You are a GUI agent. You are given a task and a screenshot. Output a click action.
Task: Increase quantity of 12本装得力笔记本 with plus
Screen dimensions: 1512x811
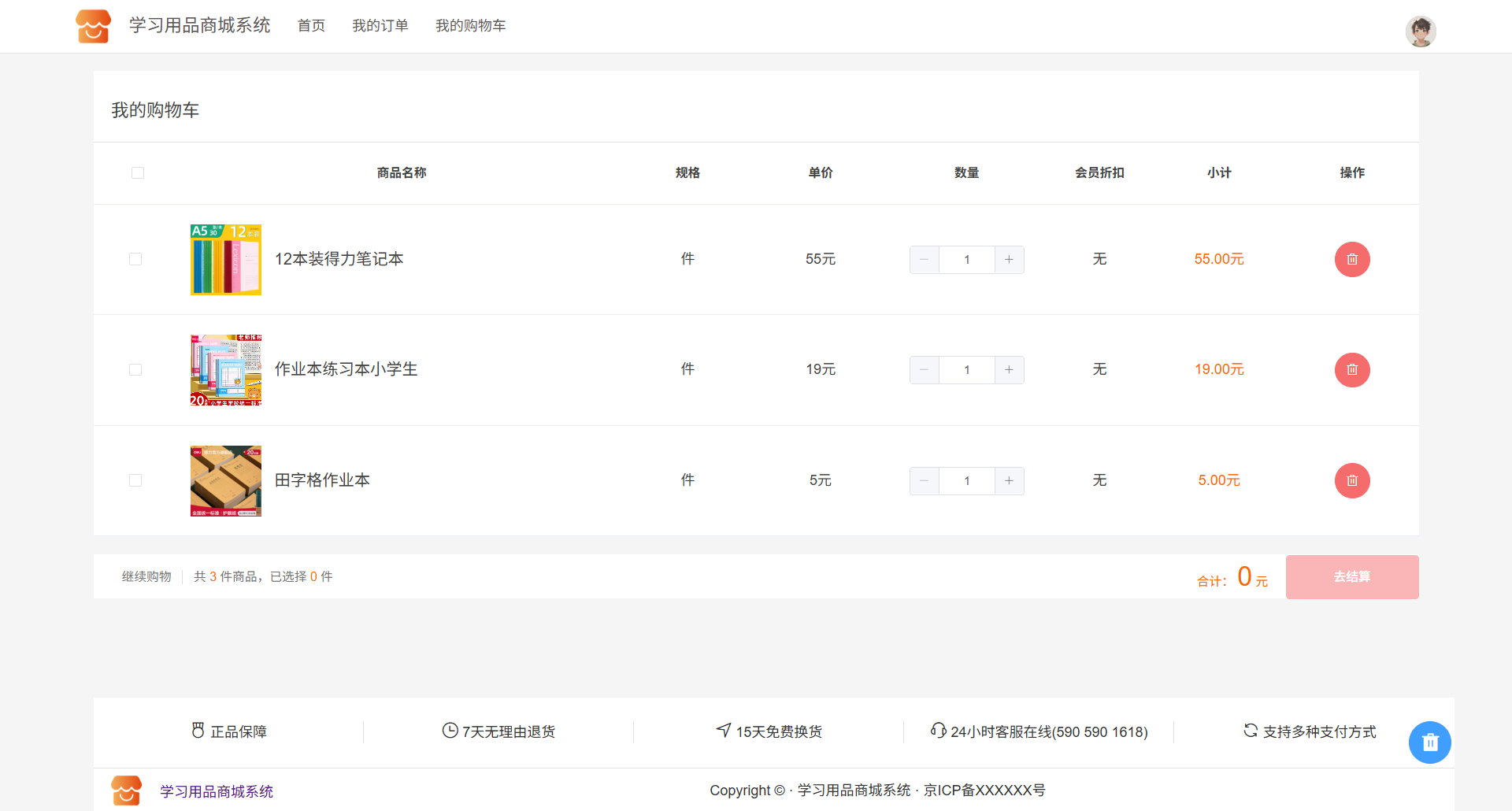tap(1009, 259)
